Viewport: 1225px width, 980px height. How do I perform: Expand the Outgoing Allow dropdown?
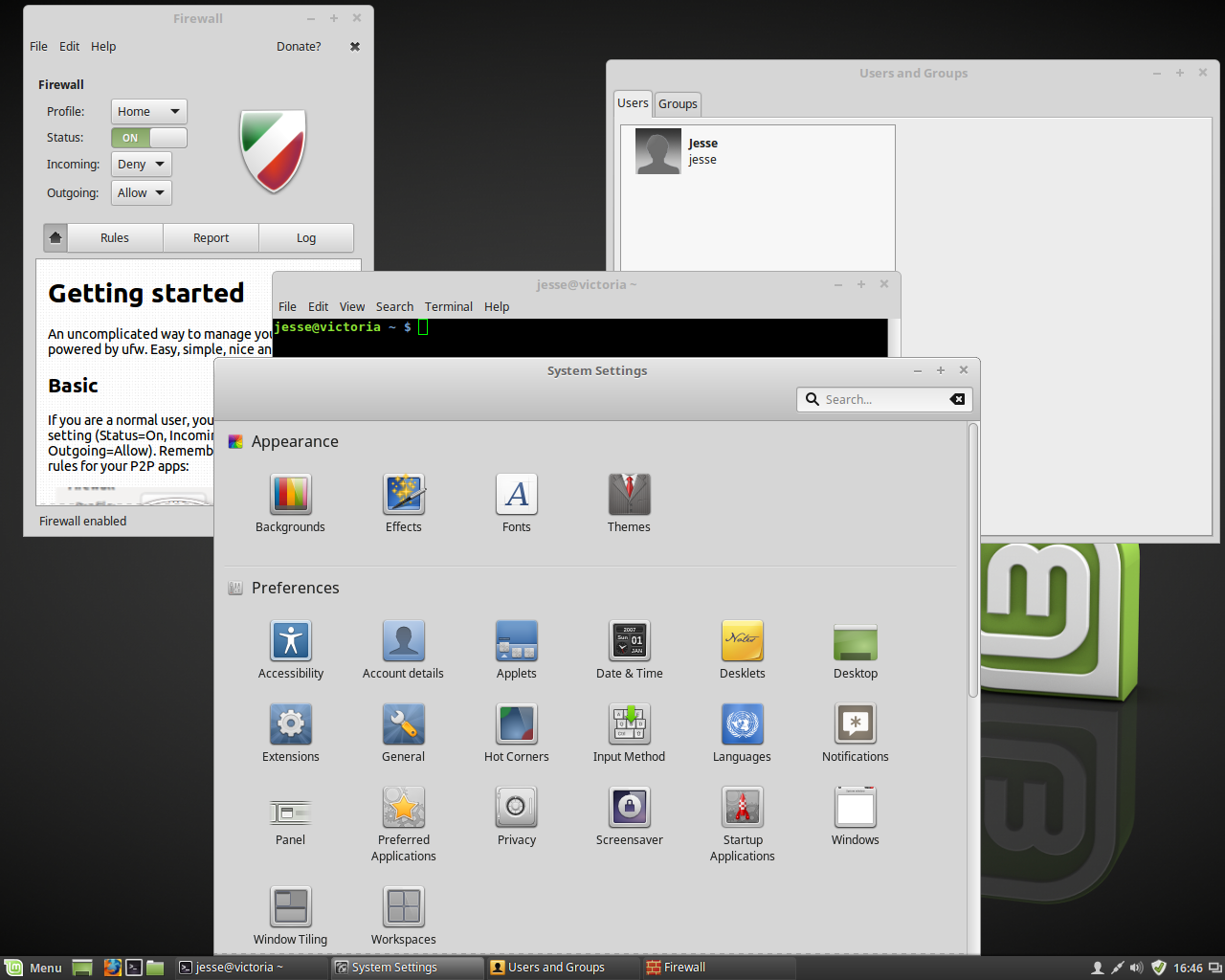[x=142, y=193]
